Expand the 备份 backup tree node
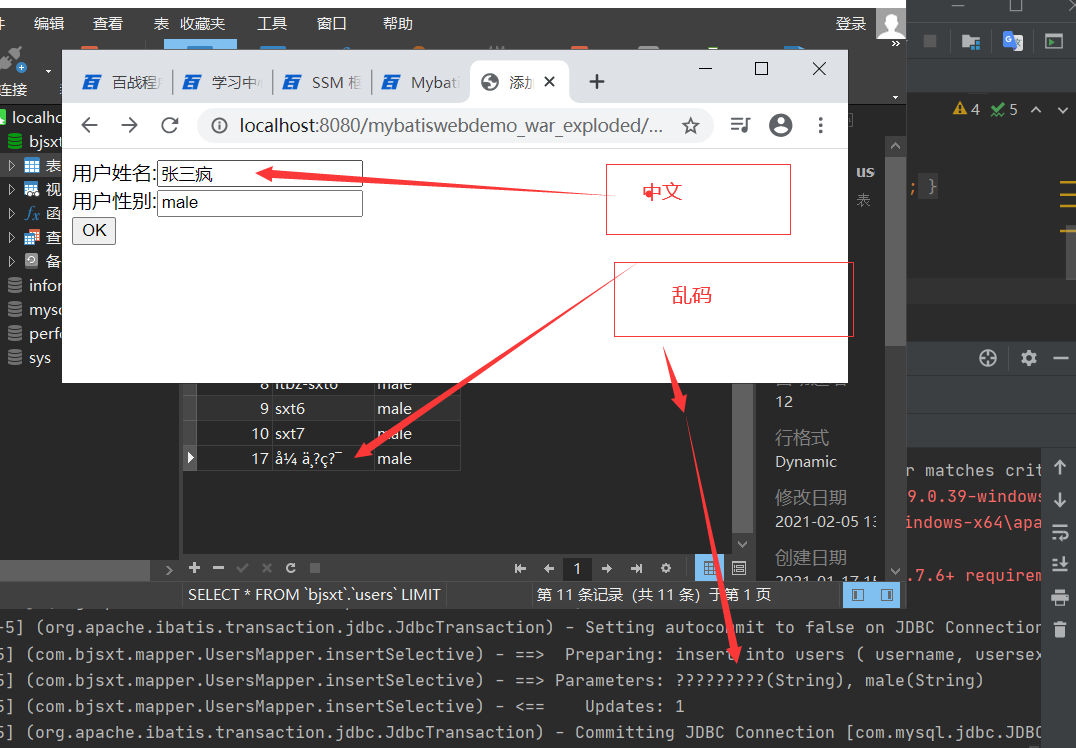The image size is (1076, 748). click(x=11, y=261)
